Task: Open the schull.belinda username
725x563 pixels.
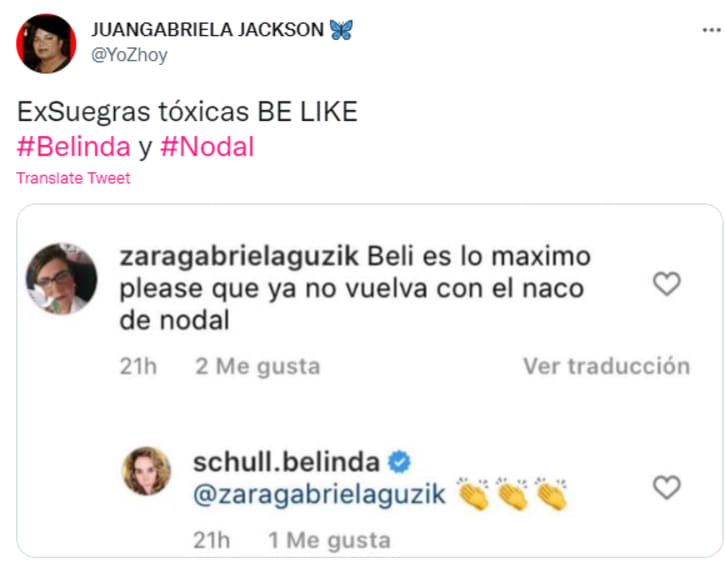Action: coord(286,462)
